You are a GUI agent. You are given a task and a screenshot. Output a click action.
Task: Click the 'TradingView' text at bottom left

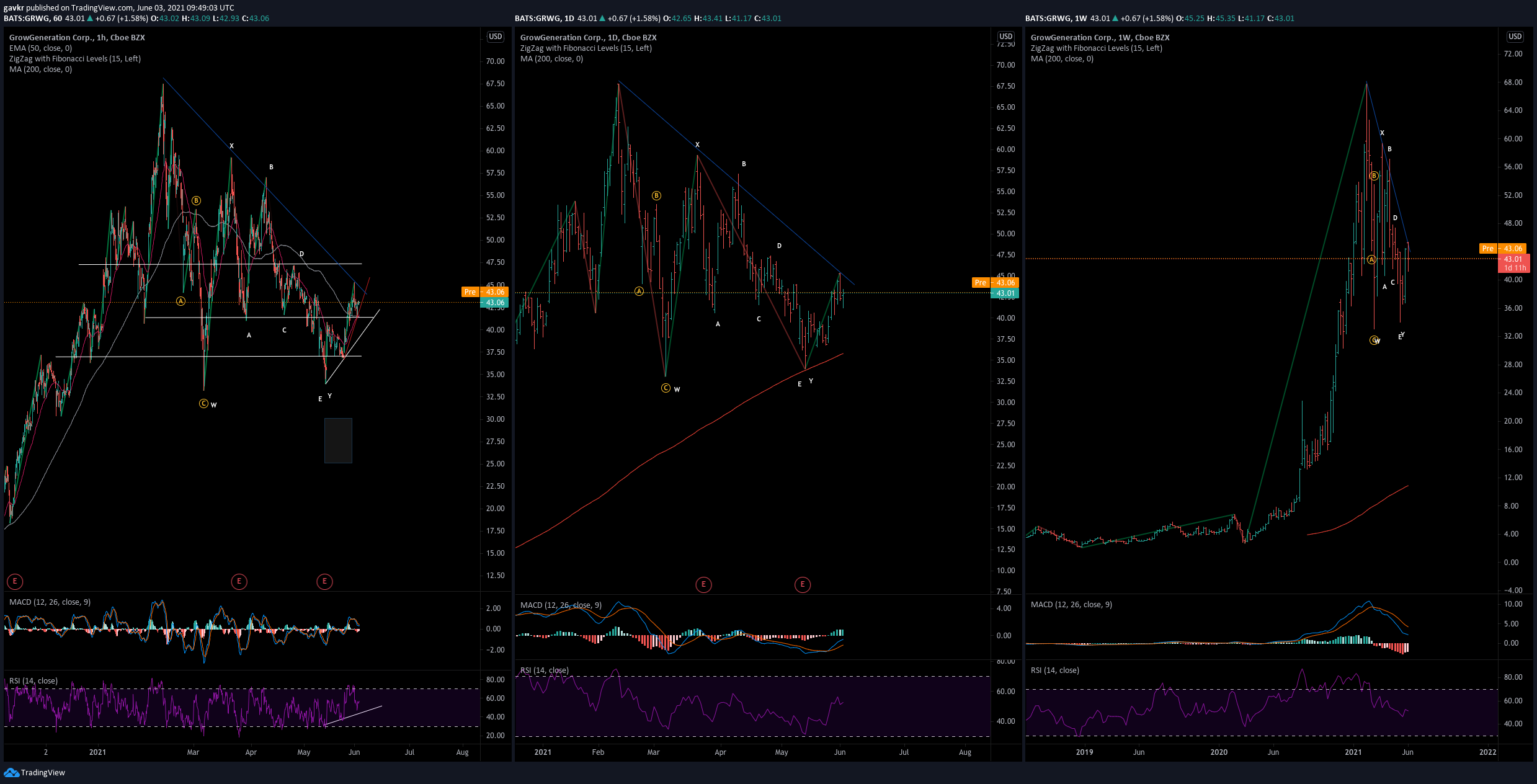coord(43,772)
